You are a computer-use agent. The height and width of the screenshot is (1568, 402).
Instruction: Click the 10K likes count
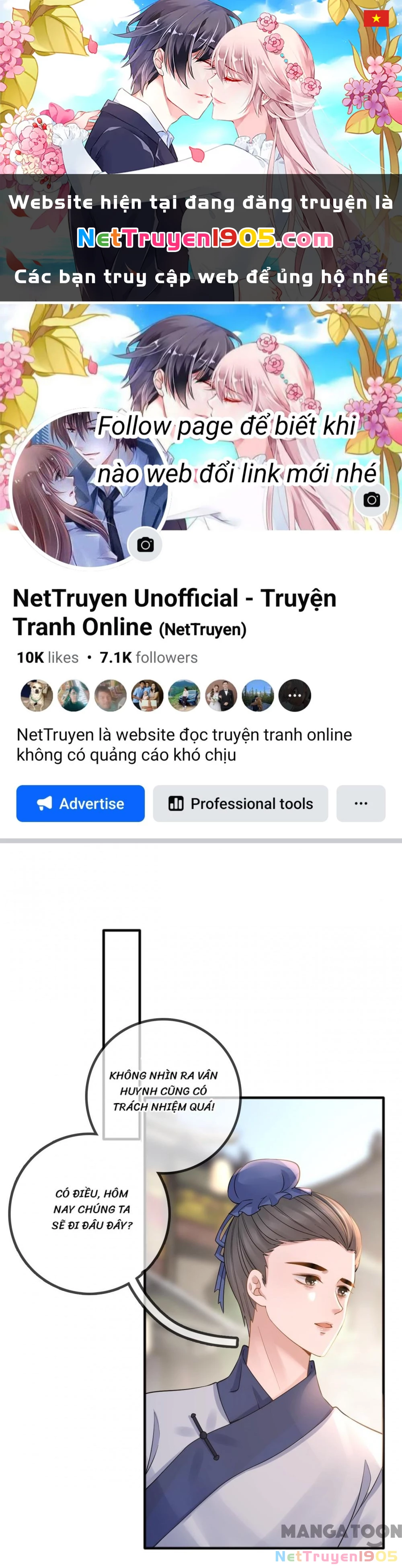47,657
